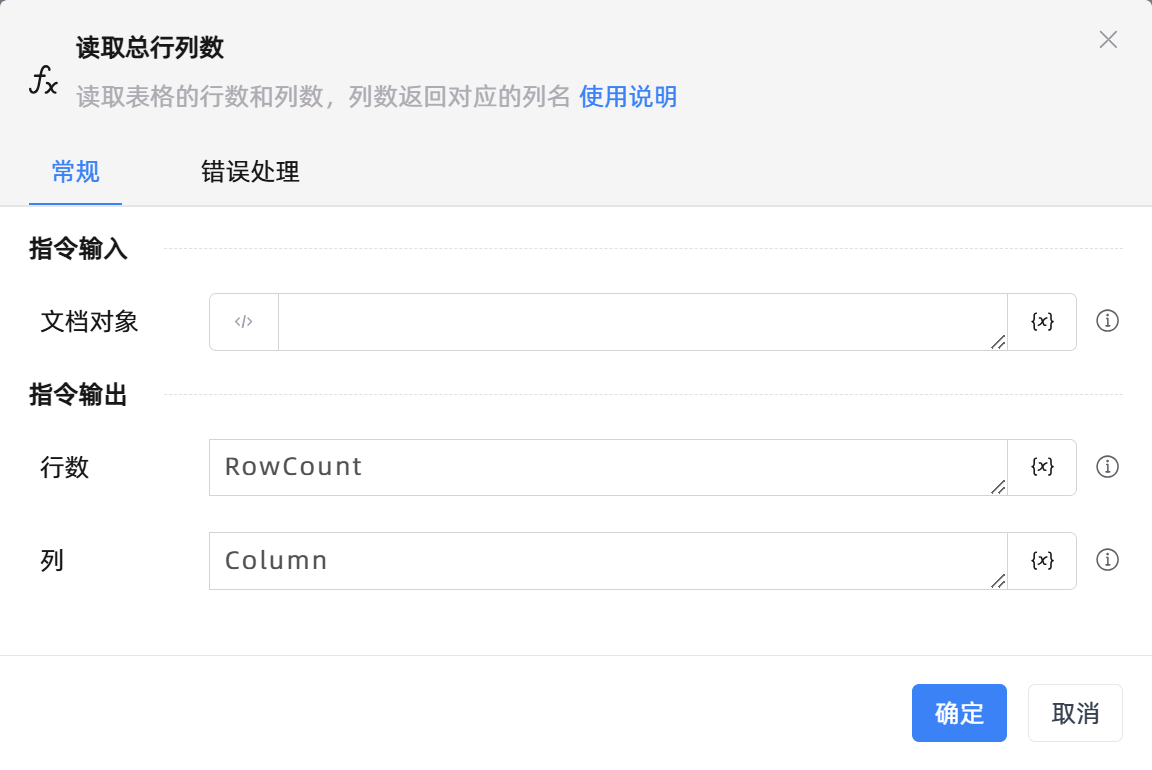
Task: Click resize handle of RowCount field
Action: 997,487
